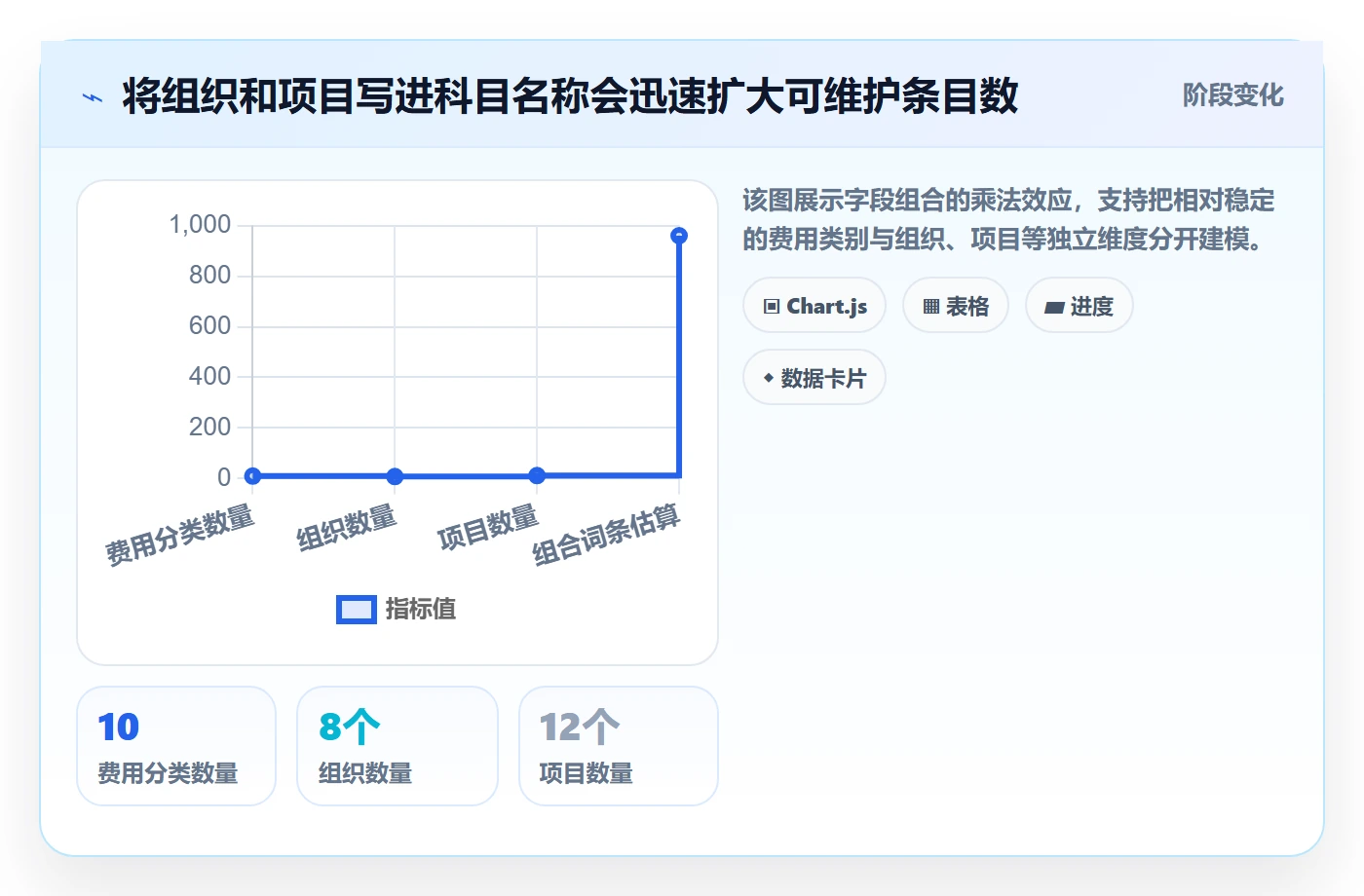The height and width of the screenshot is (896, 1364).
Task: Click the 200 y-axis label
Action: (x=209, y=428)
